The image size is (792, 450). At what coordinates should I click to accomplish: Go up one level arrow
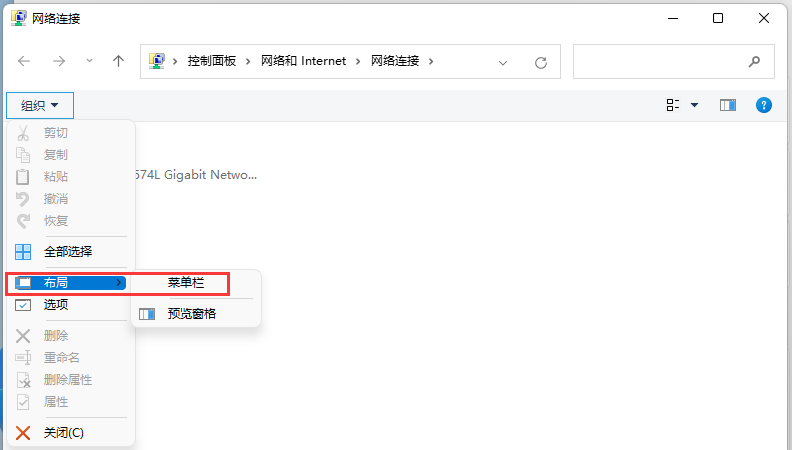[118, 61]
